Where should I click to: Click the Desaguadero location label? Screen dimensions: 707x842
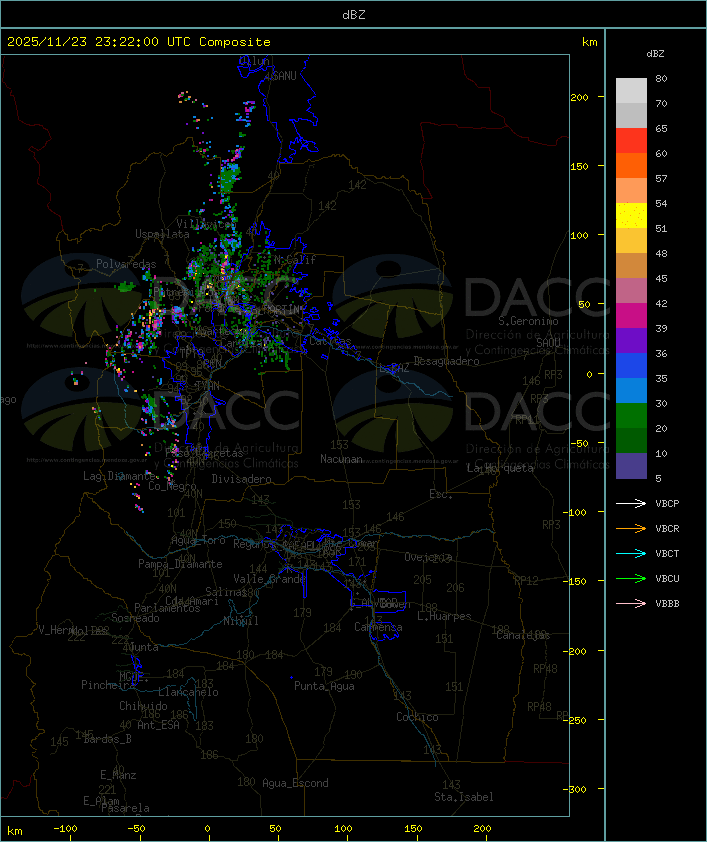[x=447, y=361]
